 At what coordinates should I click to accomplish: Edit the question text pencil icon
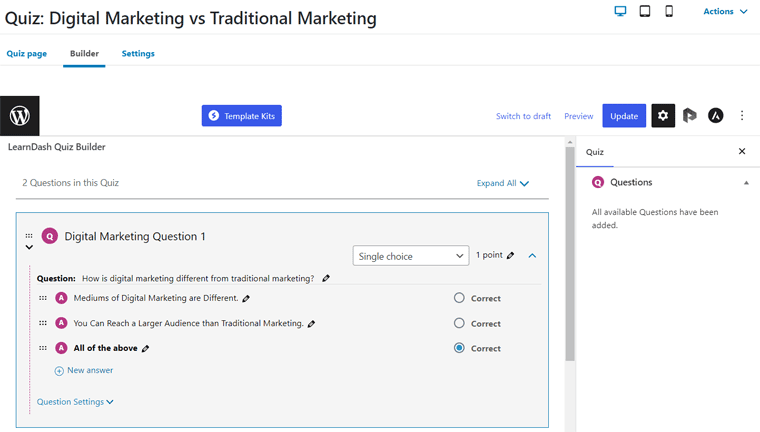[326, 279]
